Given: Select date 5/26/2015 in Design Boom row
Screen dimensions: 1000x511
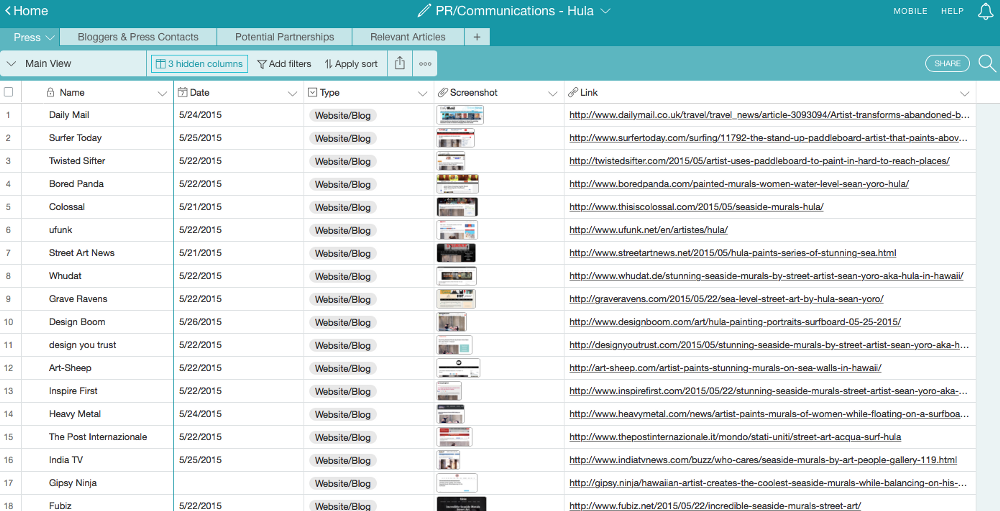Looking at the screenshot, I should pyautogui.click(x=200, y=322).
